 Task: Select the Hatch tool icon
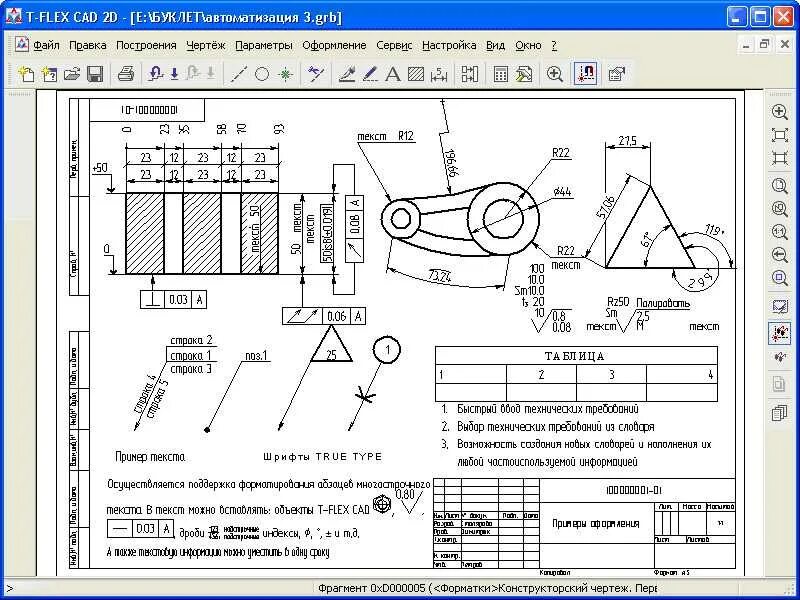coord(416,74)
